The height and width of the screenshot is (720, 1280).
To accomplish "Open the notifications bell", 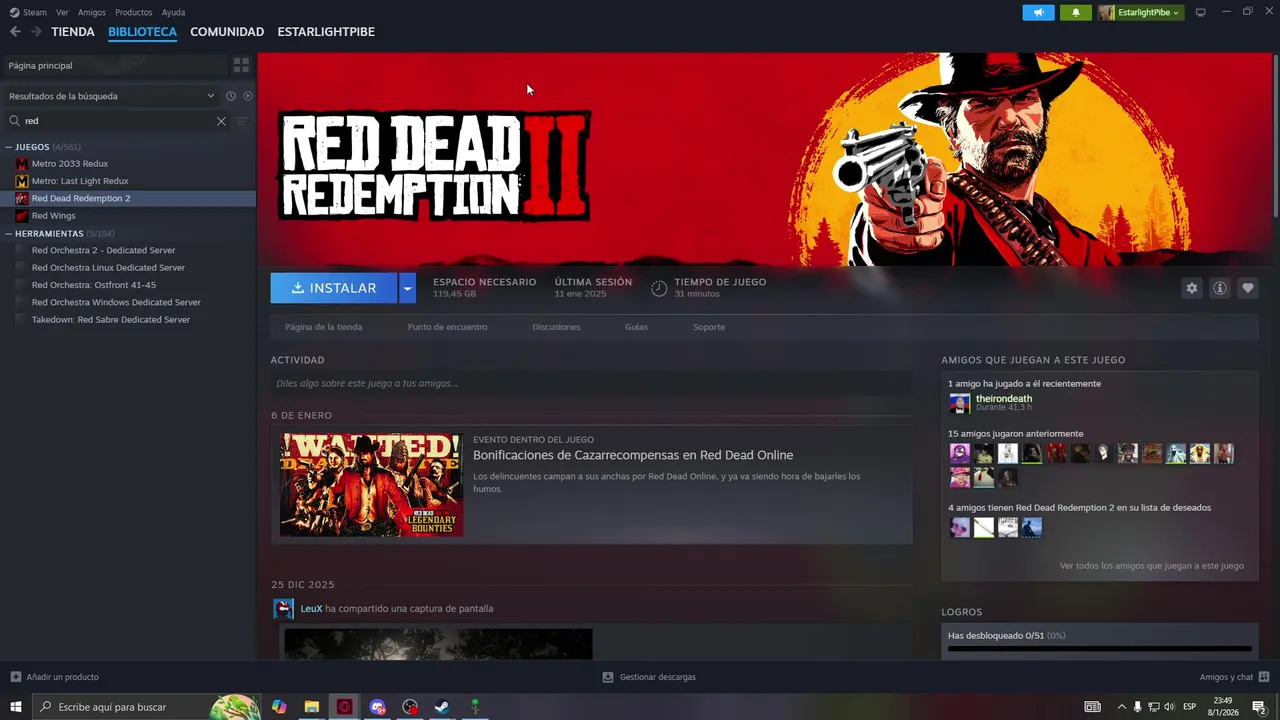I will (x=1076, y=12).
